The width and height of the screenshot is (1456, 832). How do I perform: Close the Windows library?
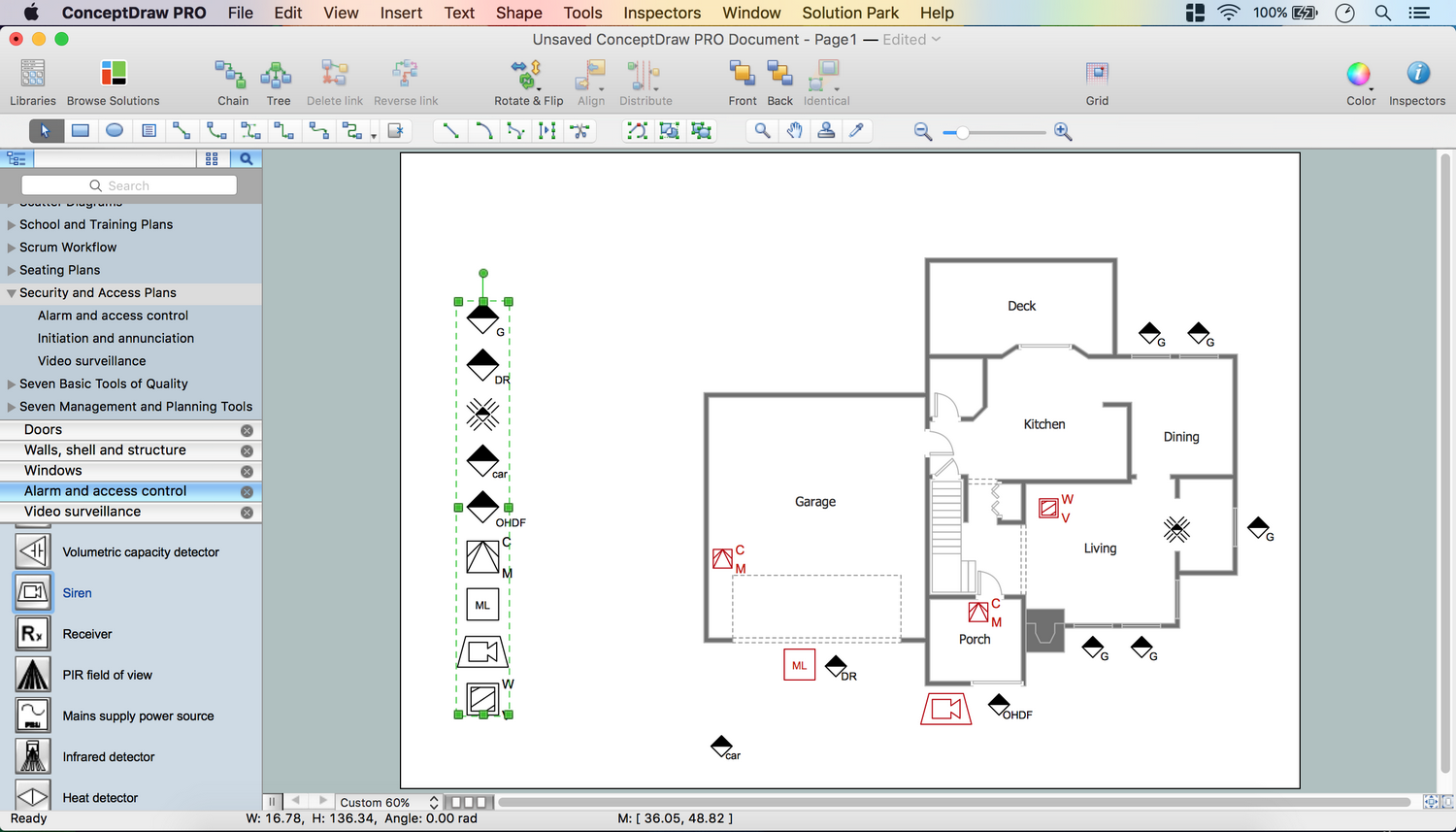(247, 471)
